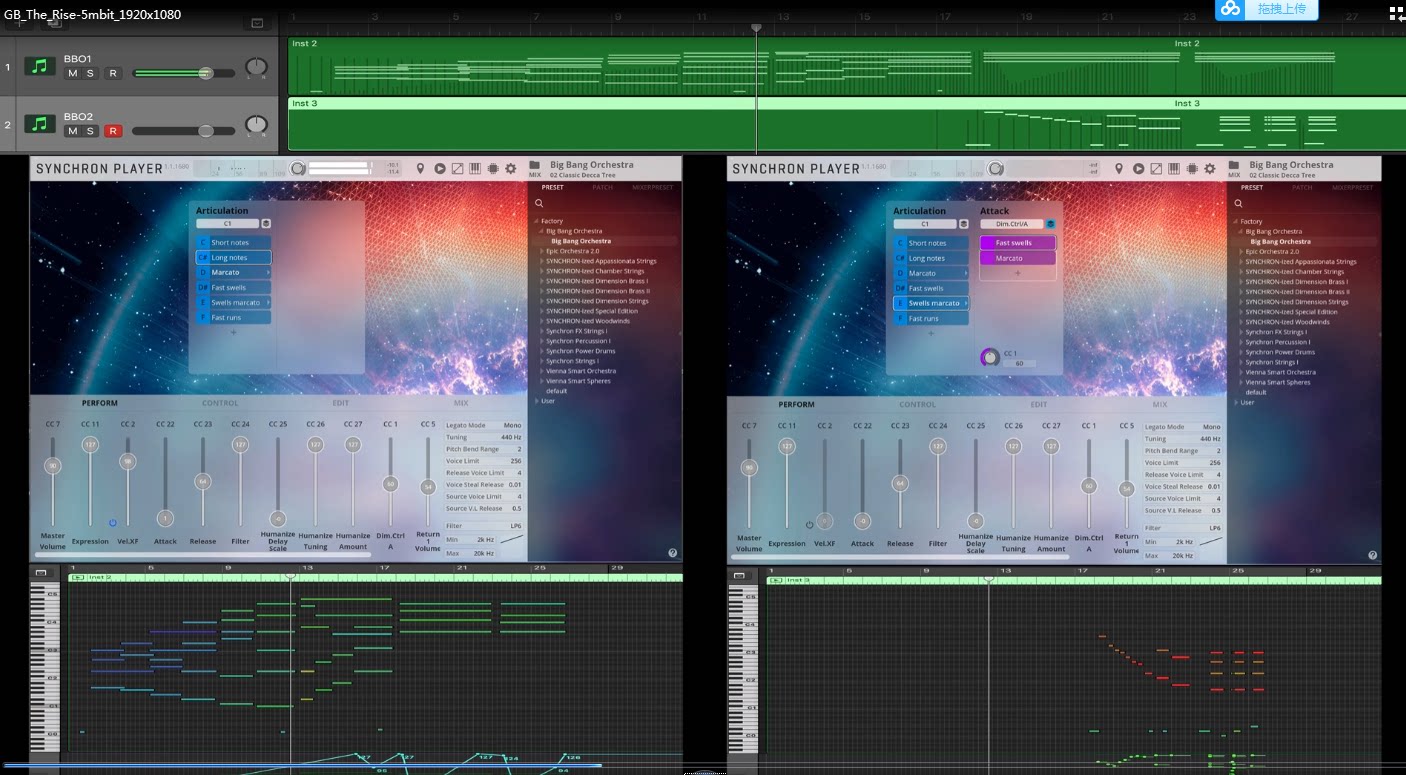Viewport: 1406px width, 775px height.
Task: Mute the BBO2 track
Action: coord(72,131)
